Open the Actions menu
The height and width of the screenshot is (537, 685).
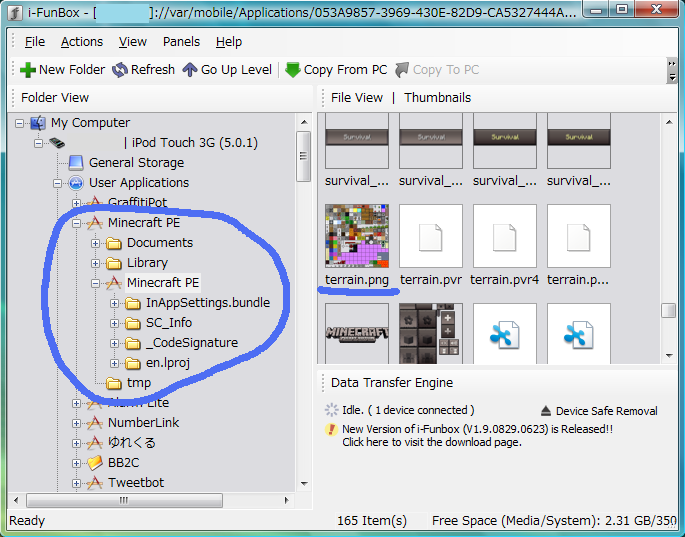[82, 42]
